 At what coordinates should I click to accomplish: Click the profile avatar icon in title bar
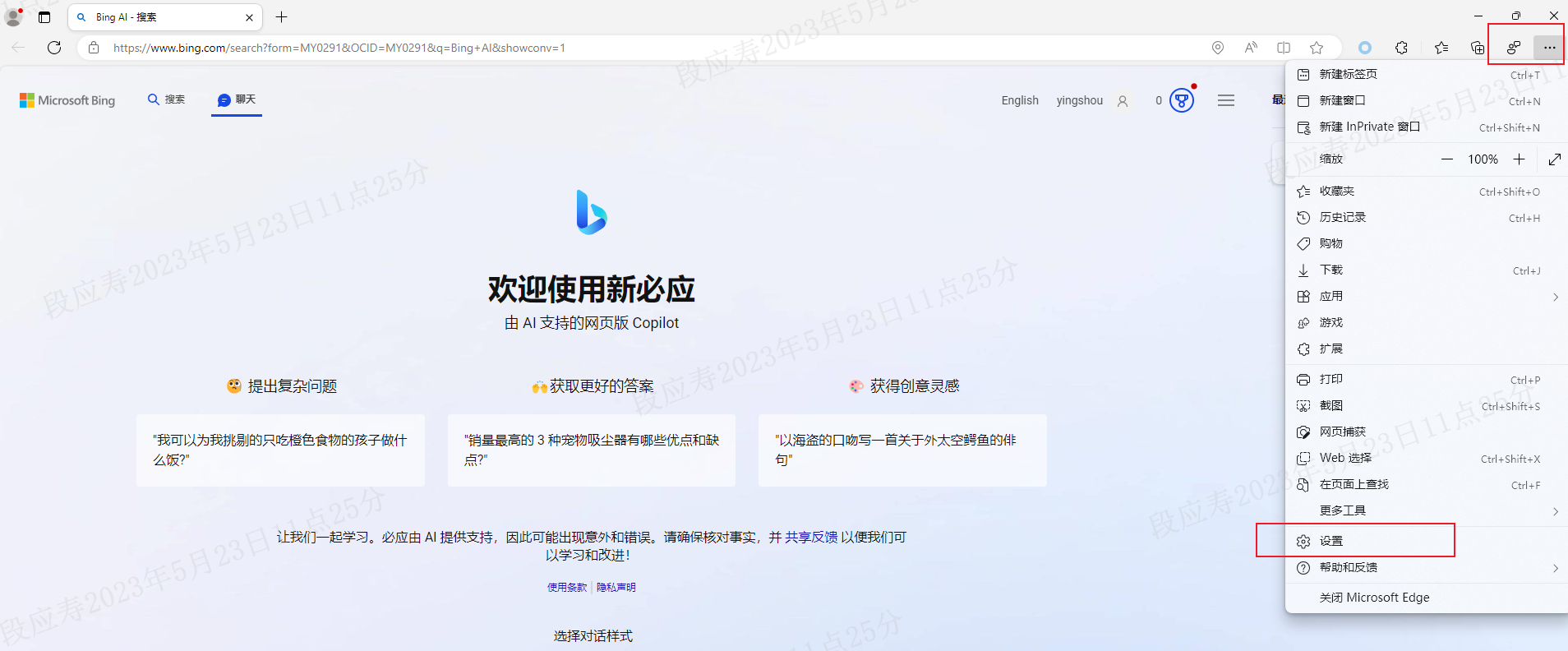[x=13, y=16]
